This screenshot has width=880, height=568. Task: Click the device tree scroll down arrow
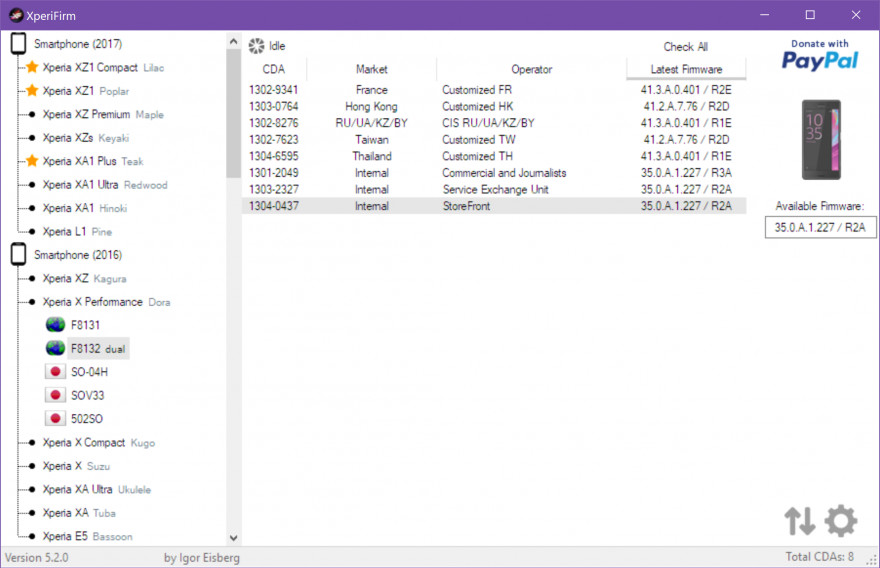[x=233, y=538]
